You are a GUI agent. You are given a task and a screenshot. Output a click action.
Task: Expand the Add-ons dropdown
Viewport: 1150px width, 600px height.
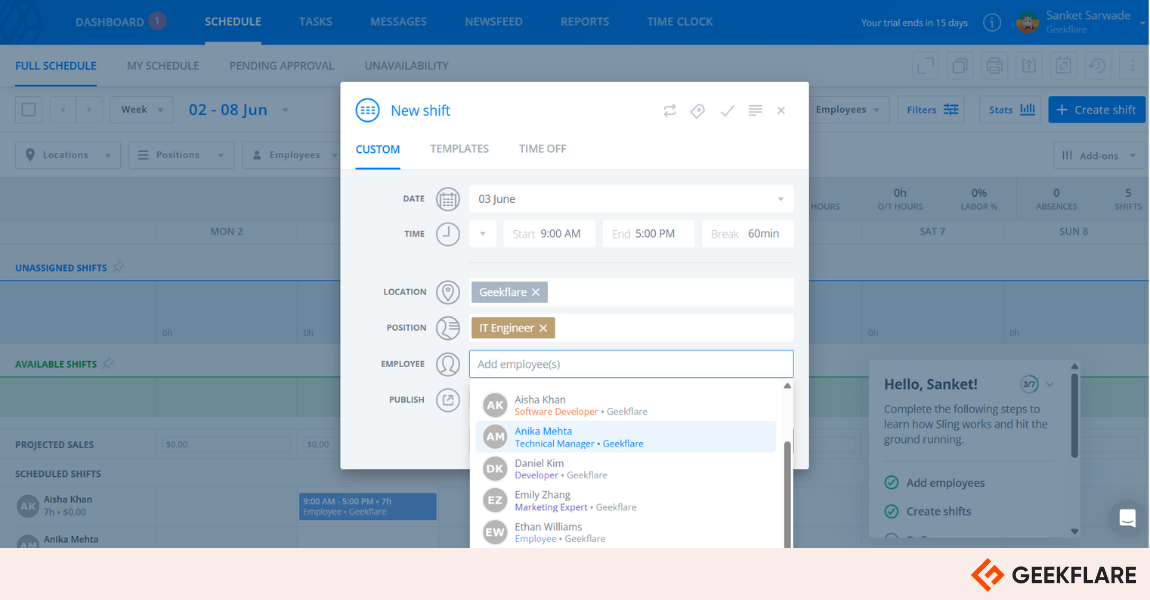coord(1096,155)
